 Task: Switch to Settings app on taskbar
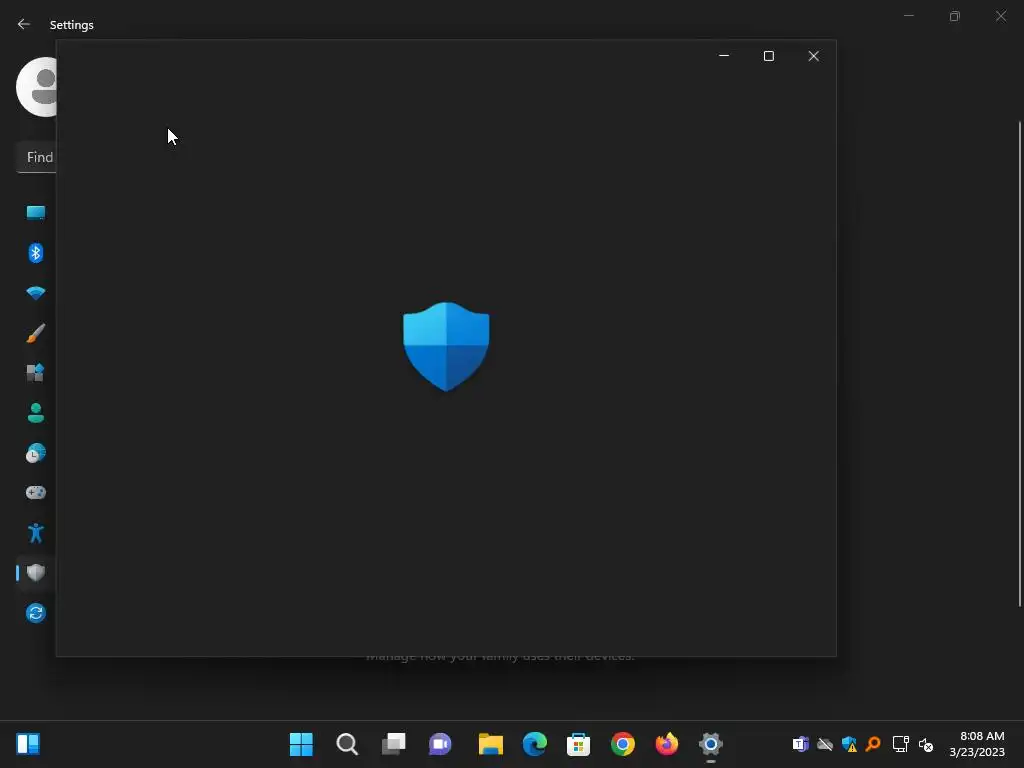pyautogui.click(x=711, y=744)
